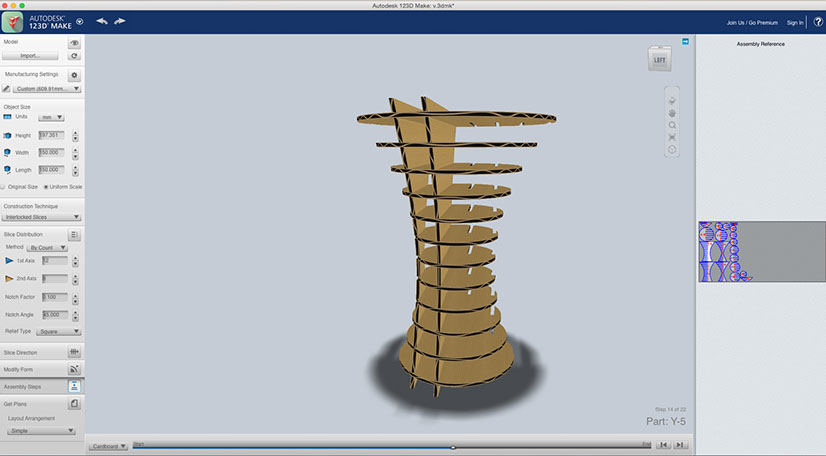Click the Fit to view icon
Image resolution: width=826 pixels, height=456 pixels.
tap(672, 137)
